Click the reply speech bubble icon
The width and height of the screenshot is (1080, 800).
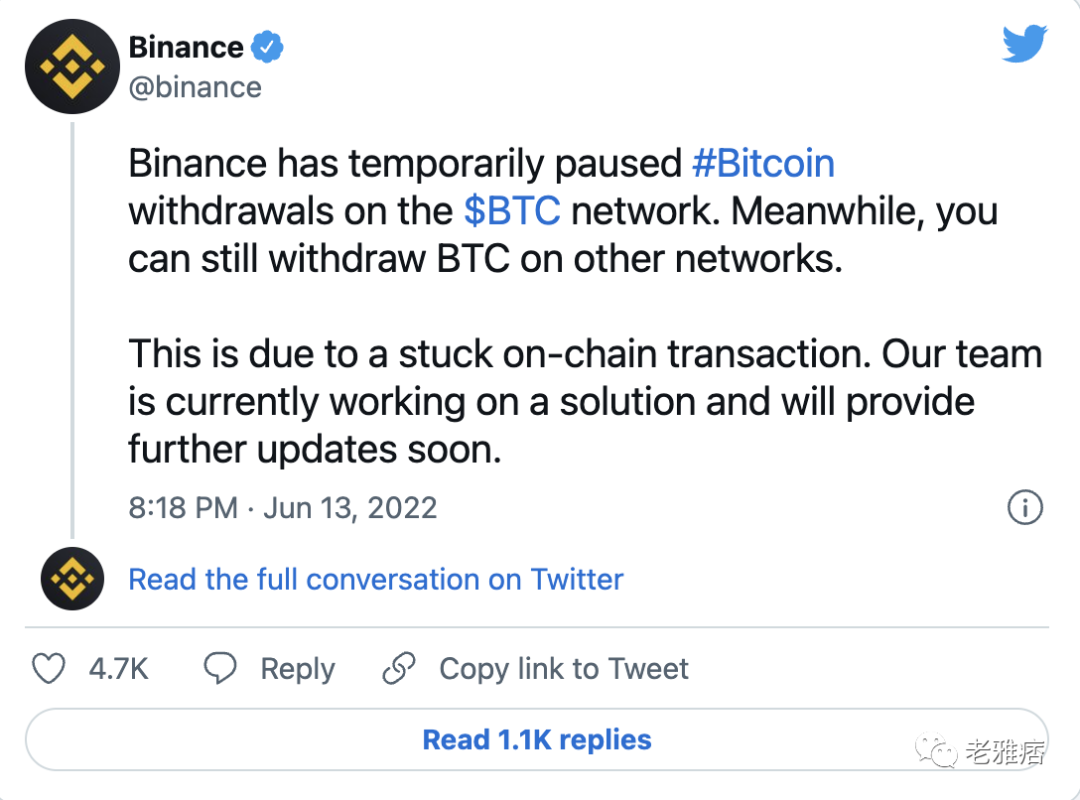[x=220, y=669]
